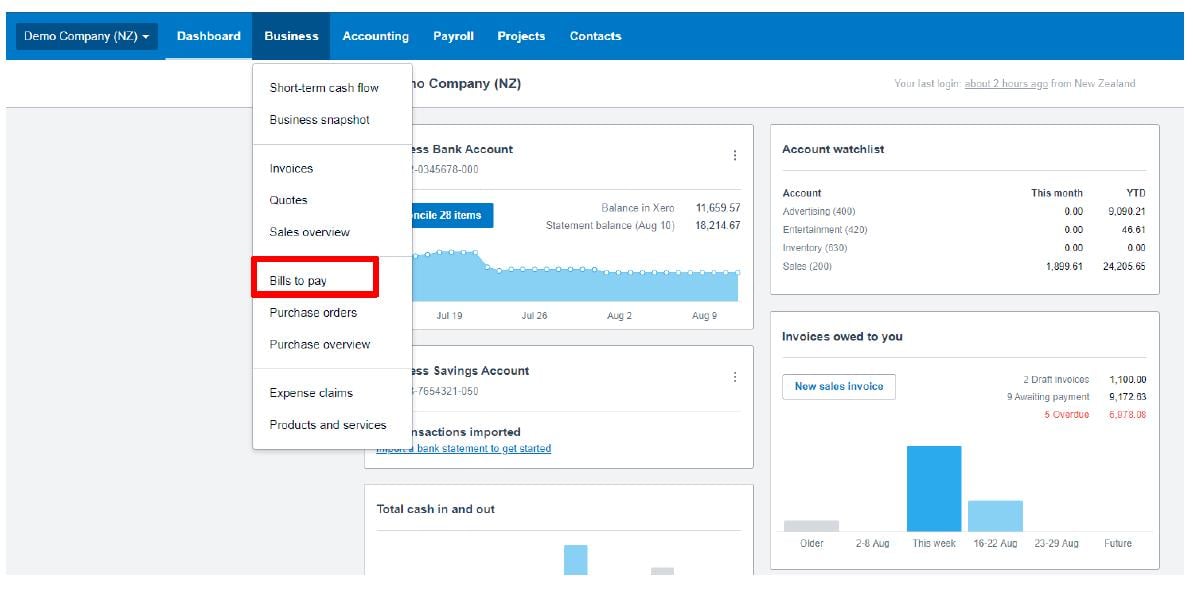
Task: Open Expense claims menu entry
Action: 311,393
